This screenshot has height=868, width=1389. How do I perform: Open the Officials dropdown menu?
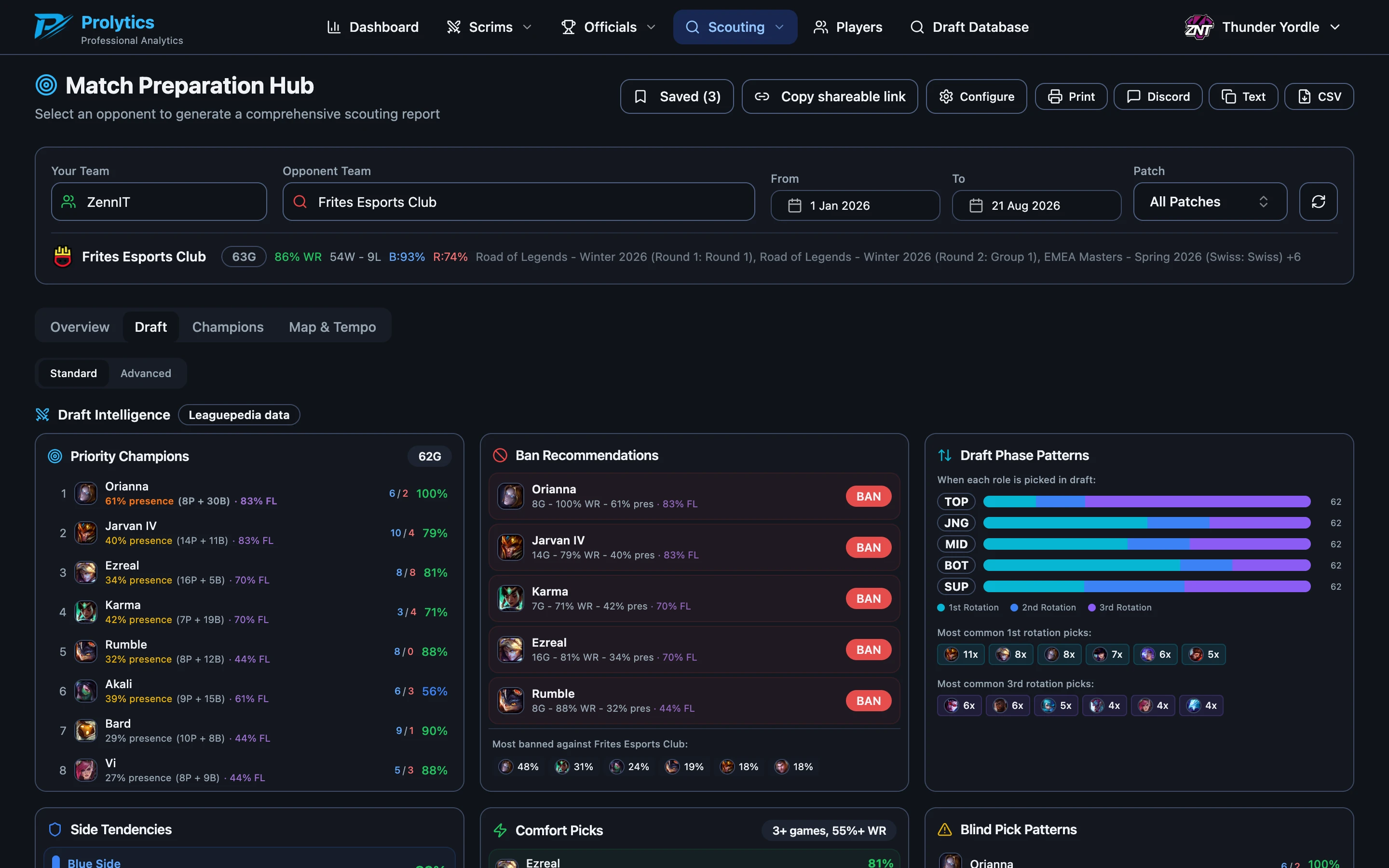point(608,27)
